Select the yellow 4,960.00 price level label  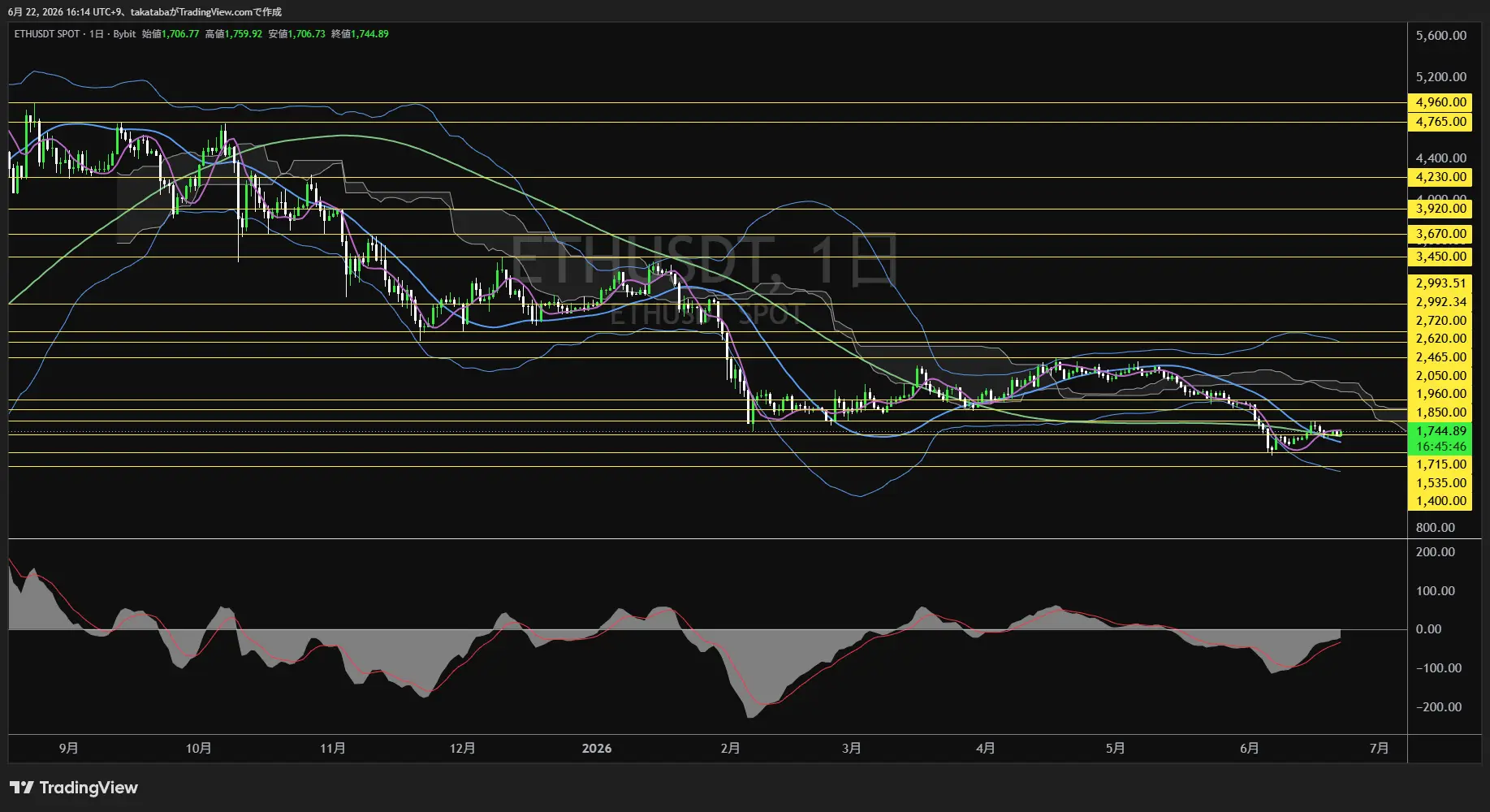click(x=1441, y=102)
